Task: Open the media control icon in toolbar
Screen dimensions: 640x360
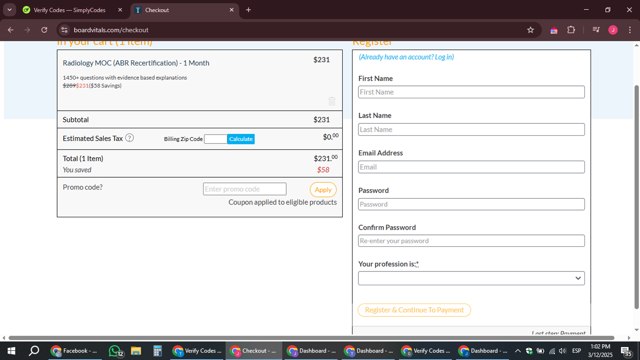Action: [x=596, y=30]
